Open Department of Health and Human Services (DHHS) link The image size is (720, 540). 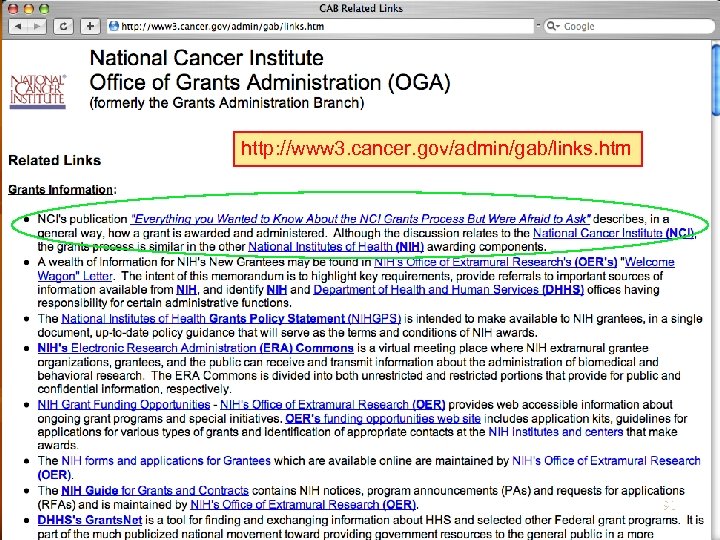click(x=448, y=290)
